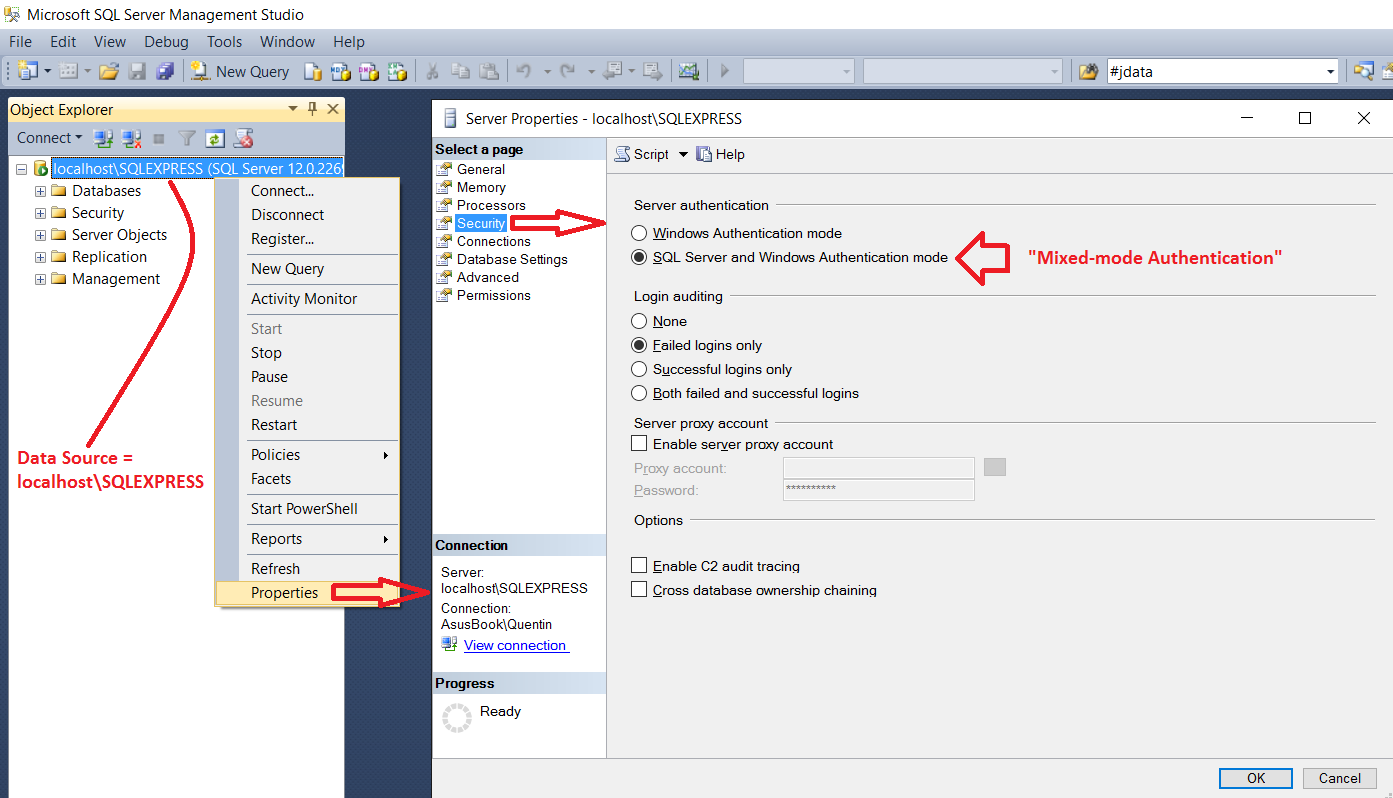Click the Disconnect icon in Object Explorer
The image size is (1393, 798).
tap(131, 138)
